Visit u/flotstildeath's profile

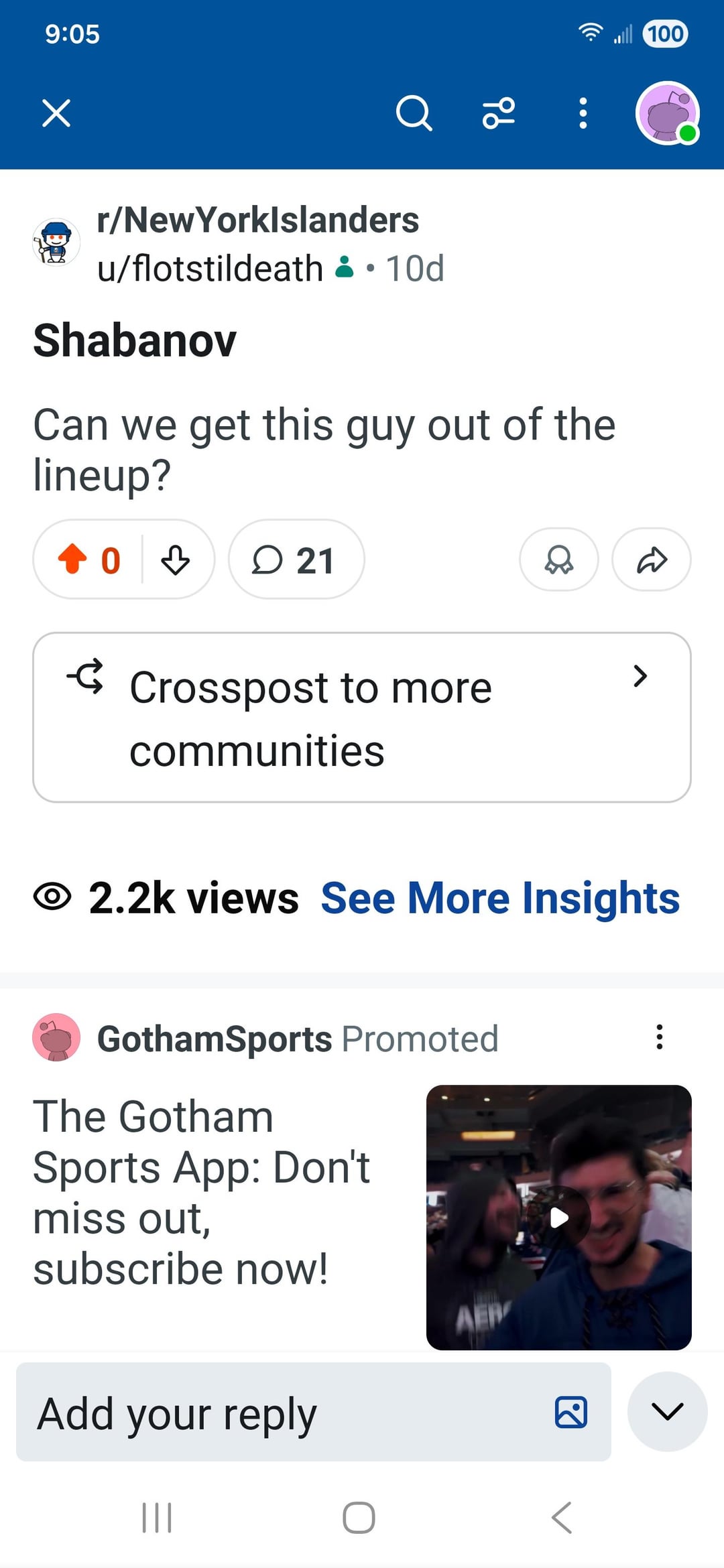[210, 269]
